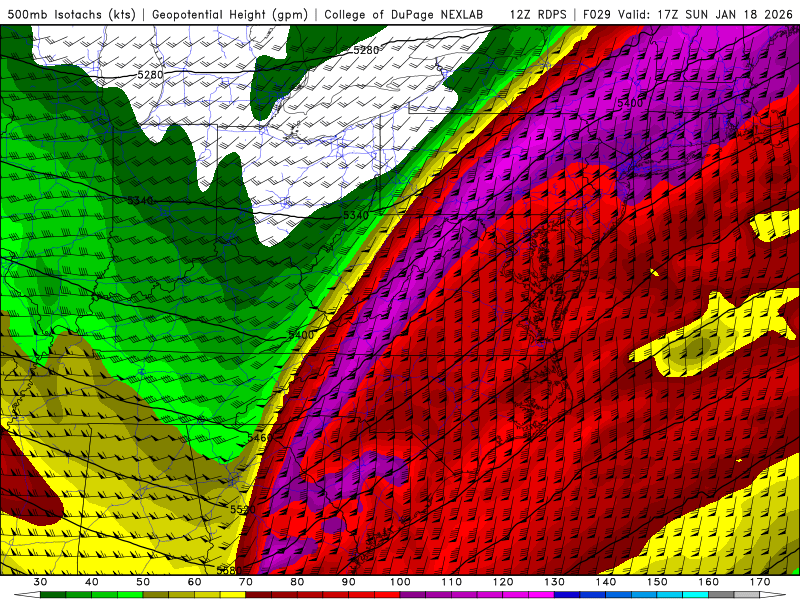This screenshot has width=800, height=600.
Task: Click the 5400 contour label in purple jet area
Action: coord(630,104)
